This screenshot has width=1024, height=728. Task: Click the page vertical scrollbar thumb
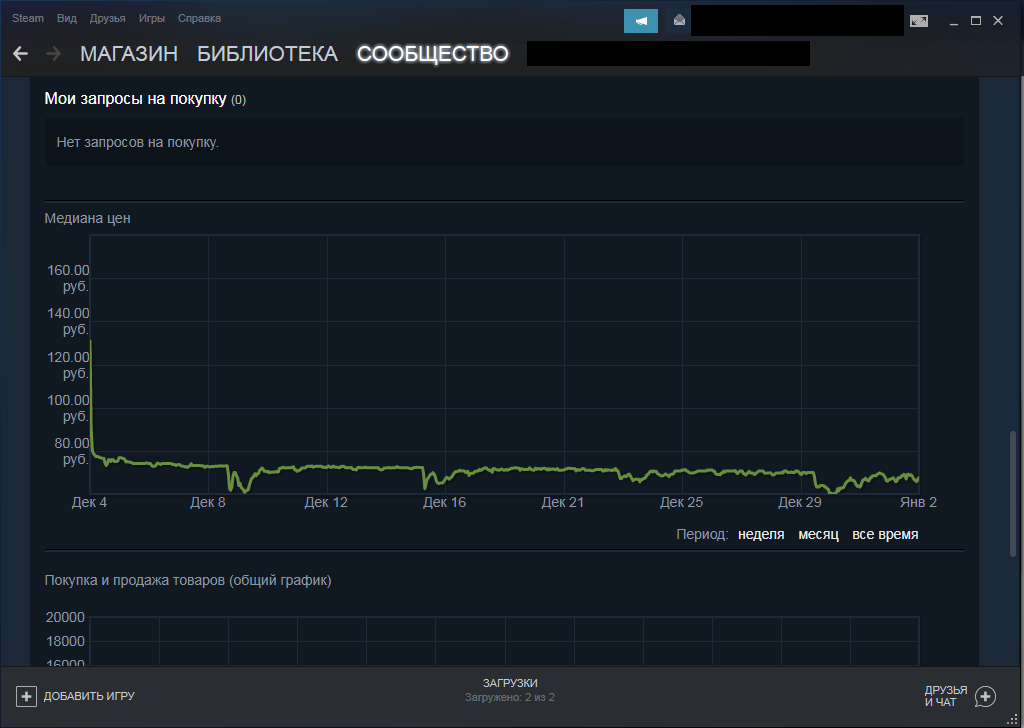click(x=1013, y=494)
